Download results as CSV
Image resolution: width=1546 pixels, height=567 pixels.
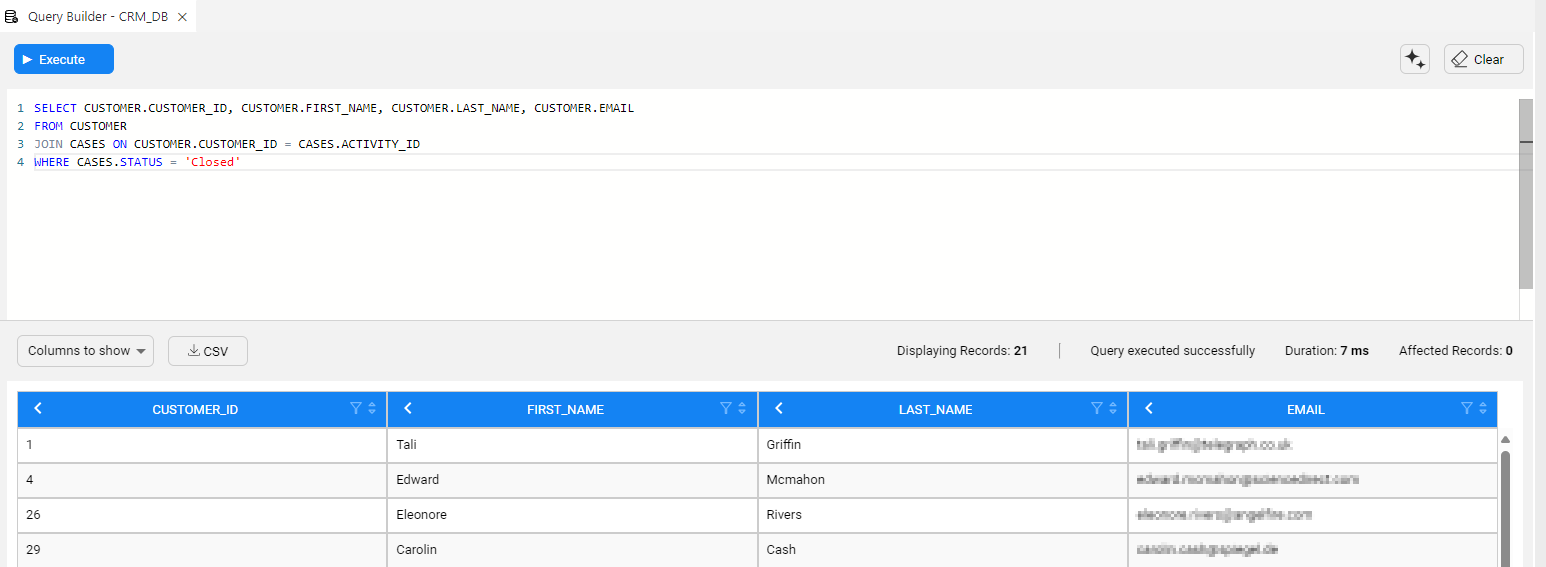208,351
